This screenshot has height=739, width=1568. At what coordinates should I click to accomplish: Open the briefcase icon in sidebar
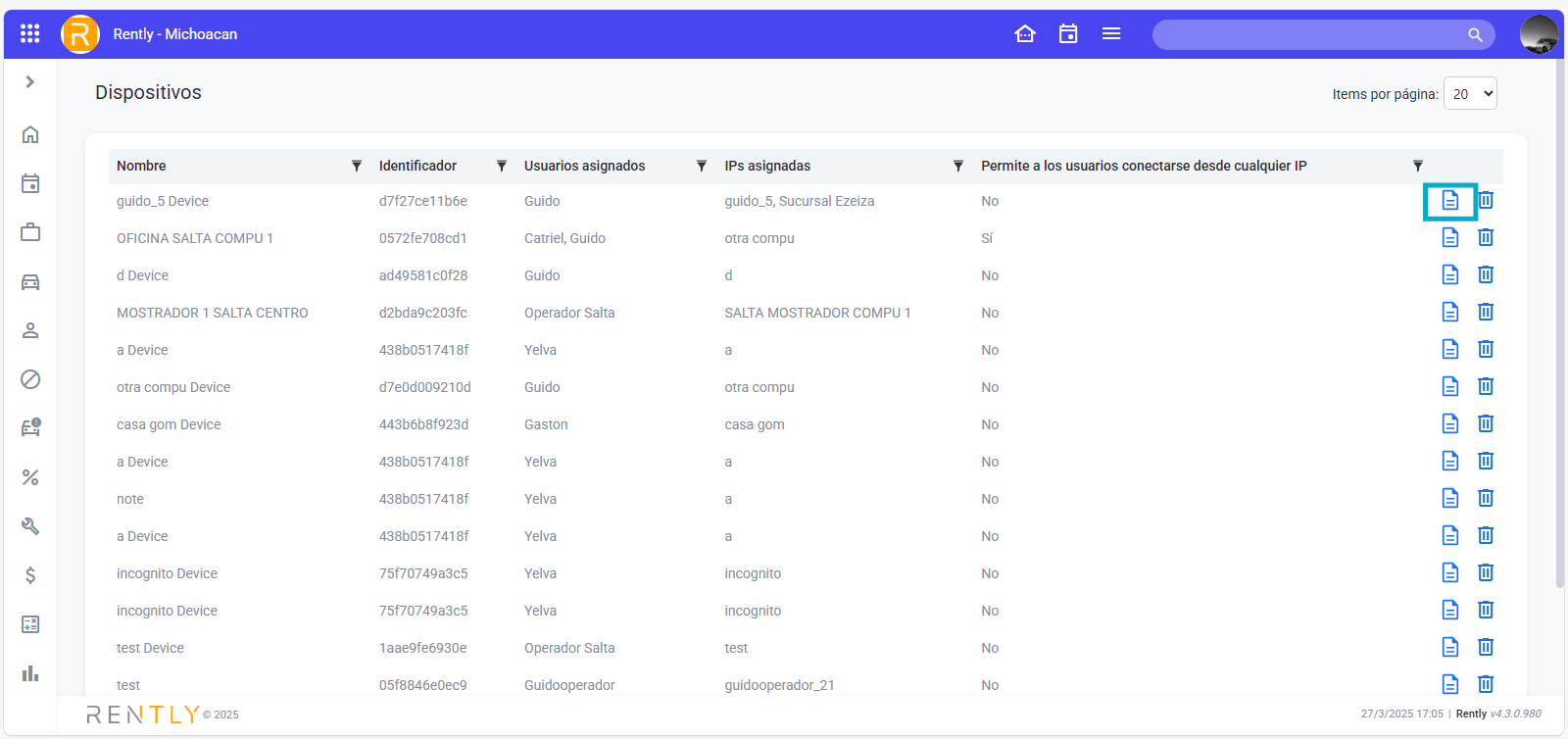(30, 232)
